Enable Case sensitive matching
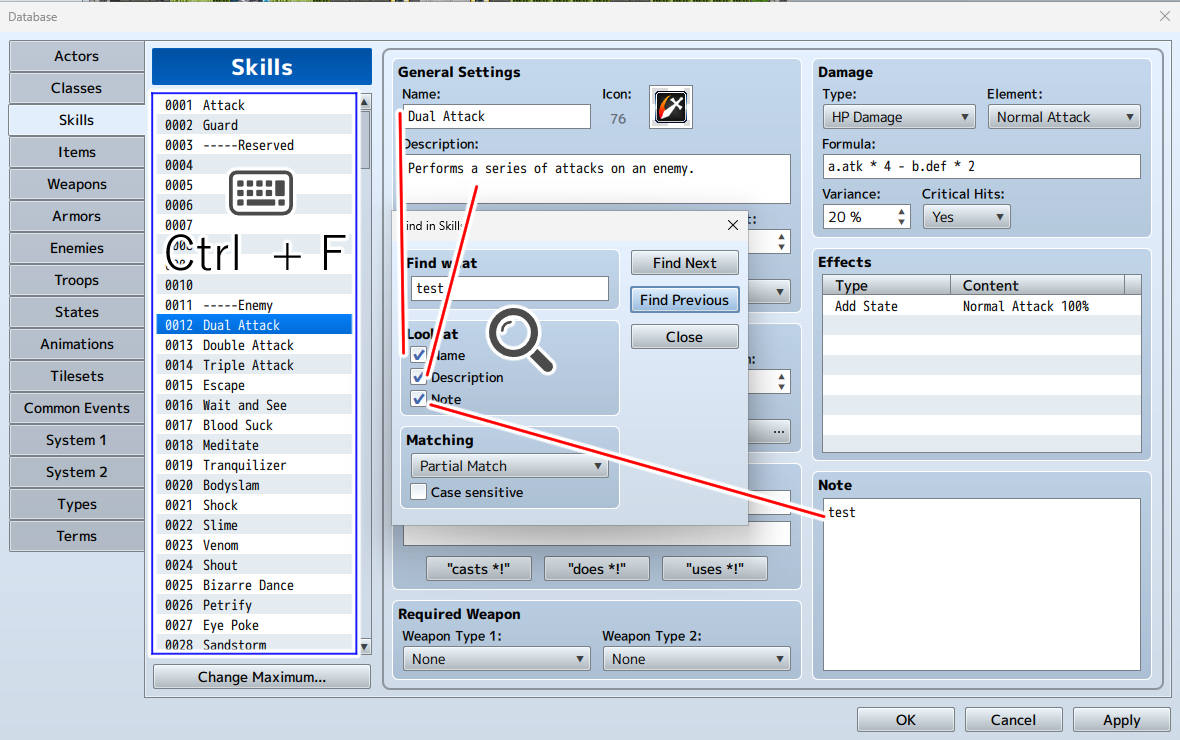Screen dimensions: 1180x740 coord(419,492)
